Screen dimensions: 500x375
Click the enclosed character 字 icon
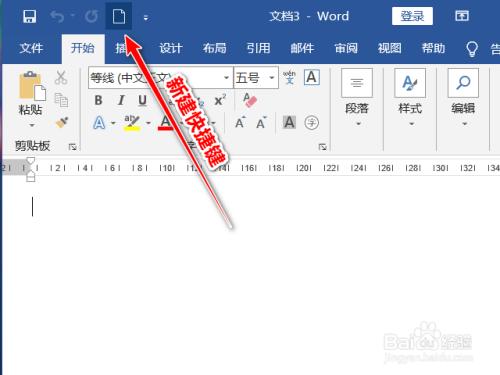coord(312,123)
